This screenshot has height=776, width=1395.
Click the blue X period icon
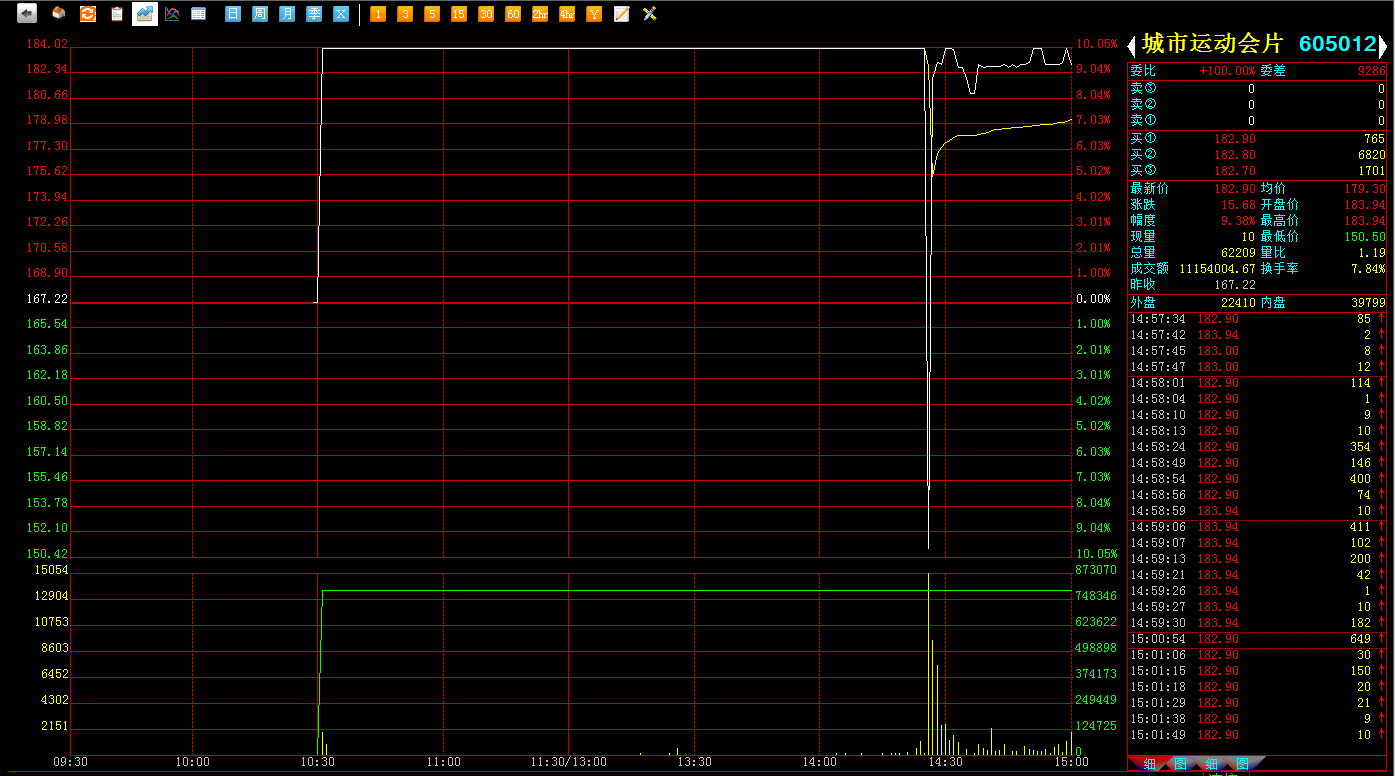(x=341, y=14)
